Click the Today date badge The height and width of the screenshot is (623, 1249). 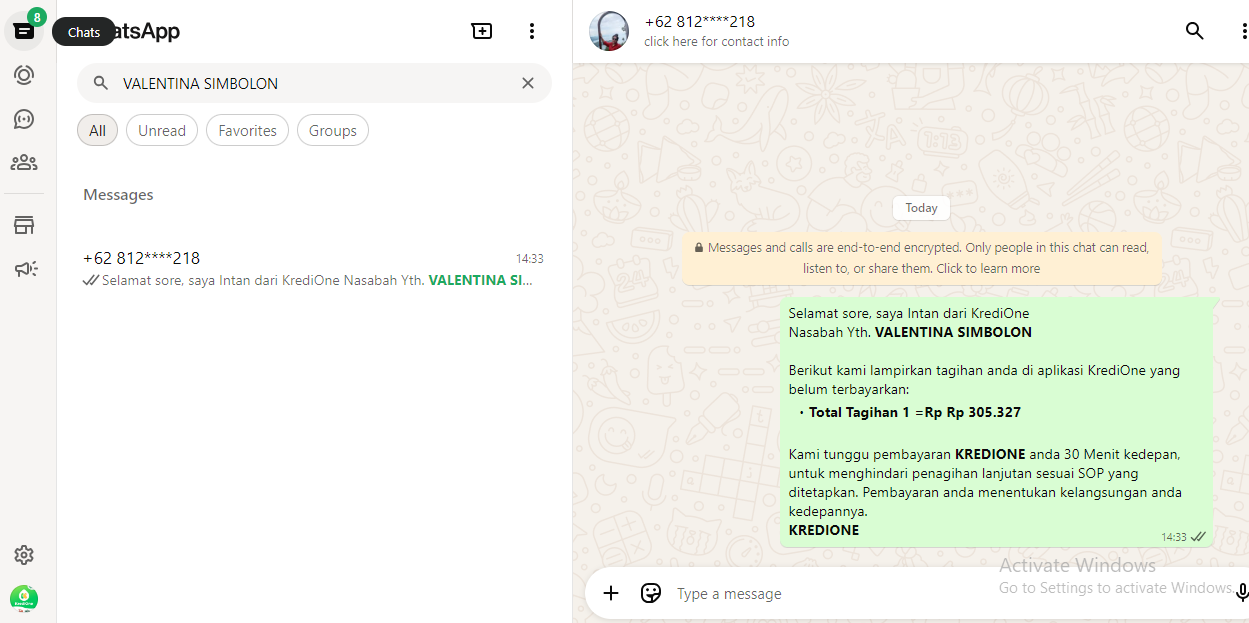click(921, 208)
